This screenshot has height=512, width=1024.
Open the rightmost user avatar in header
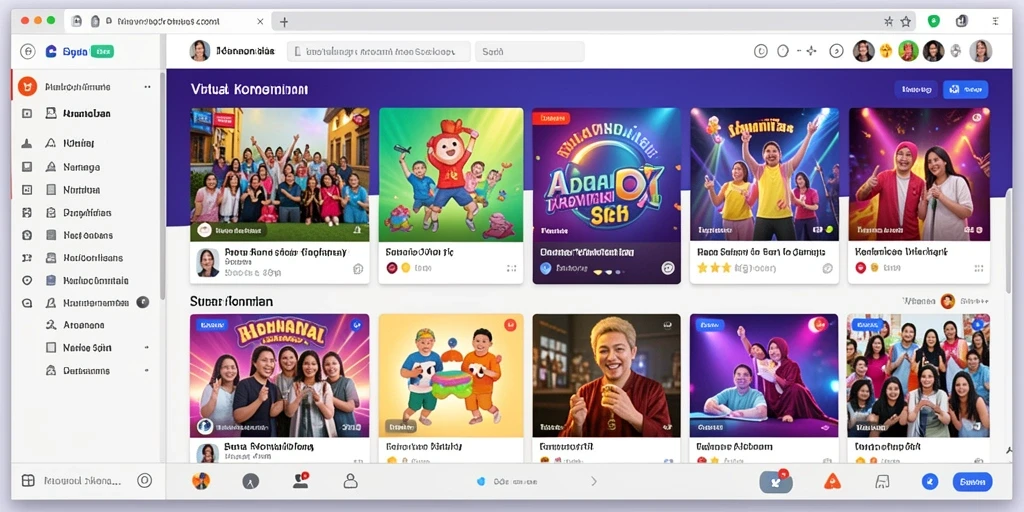pos(981,50)
